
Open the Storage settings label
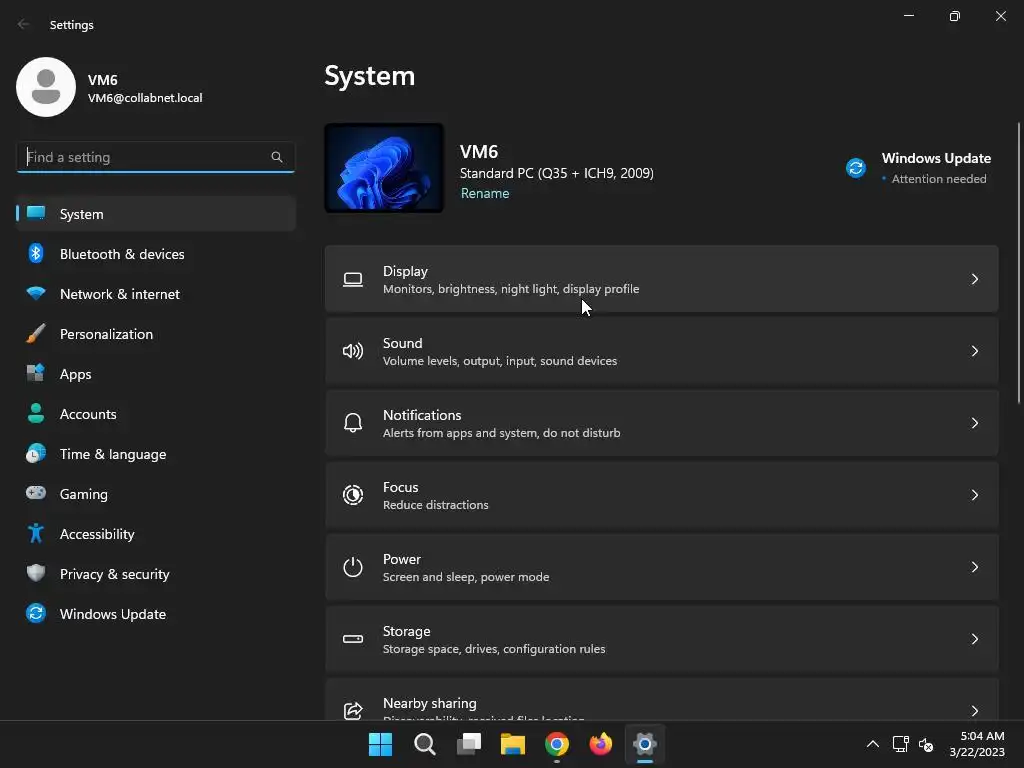tap(406, 631)
